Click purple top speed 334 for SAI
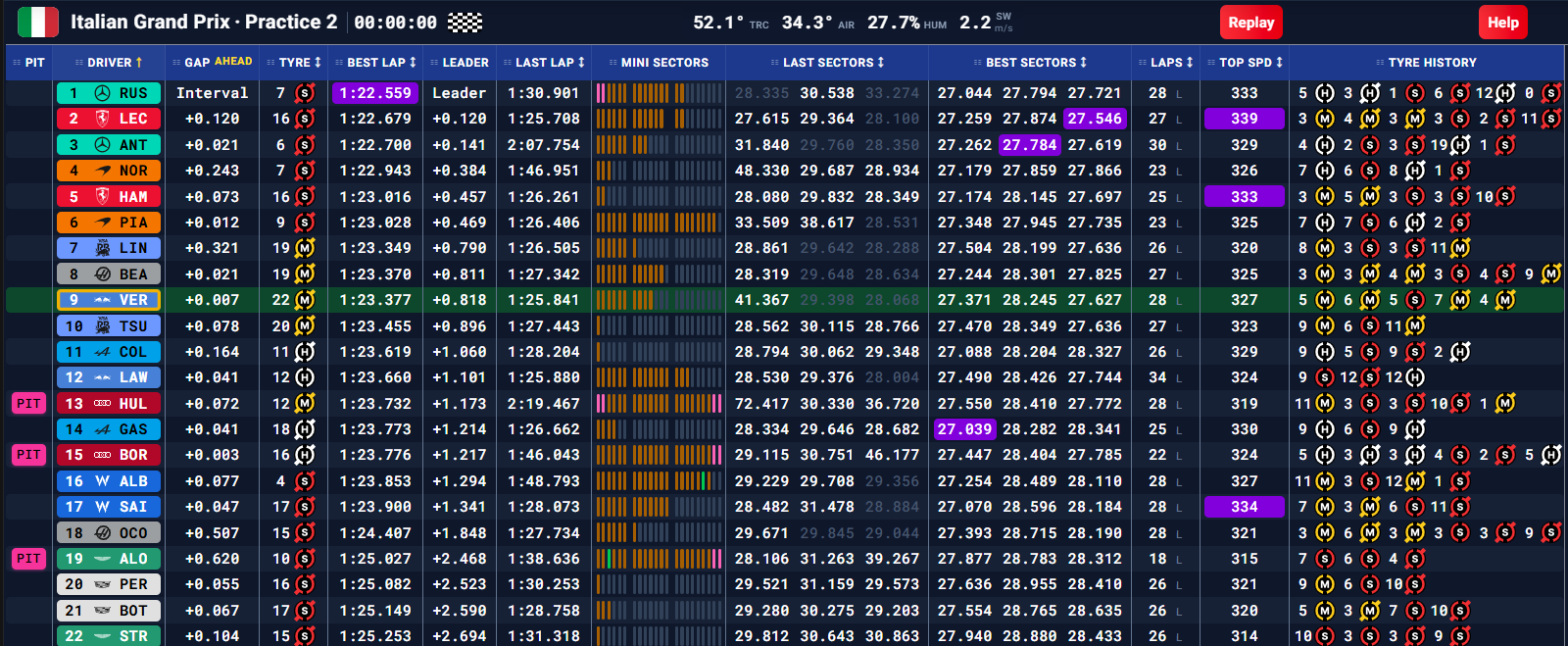The width and height of the screenshot is (1568, 646). (x=1245, y=507)
